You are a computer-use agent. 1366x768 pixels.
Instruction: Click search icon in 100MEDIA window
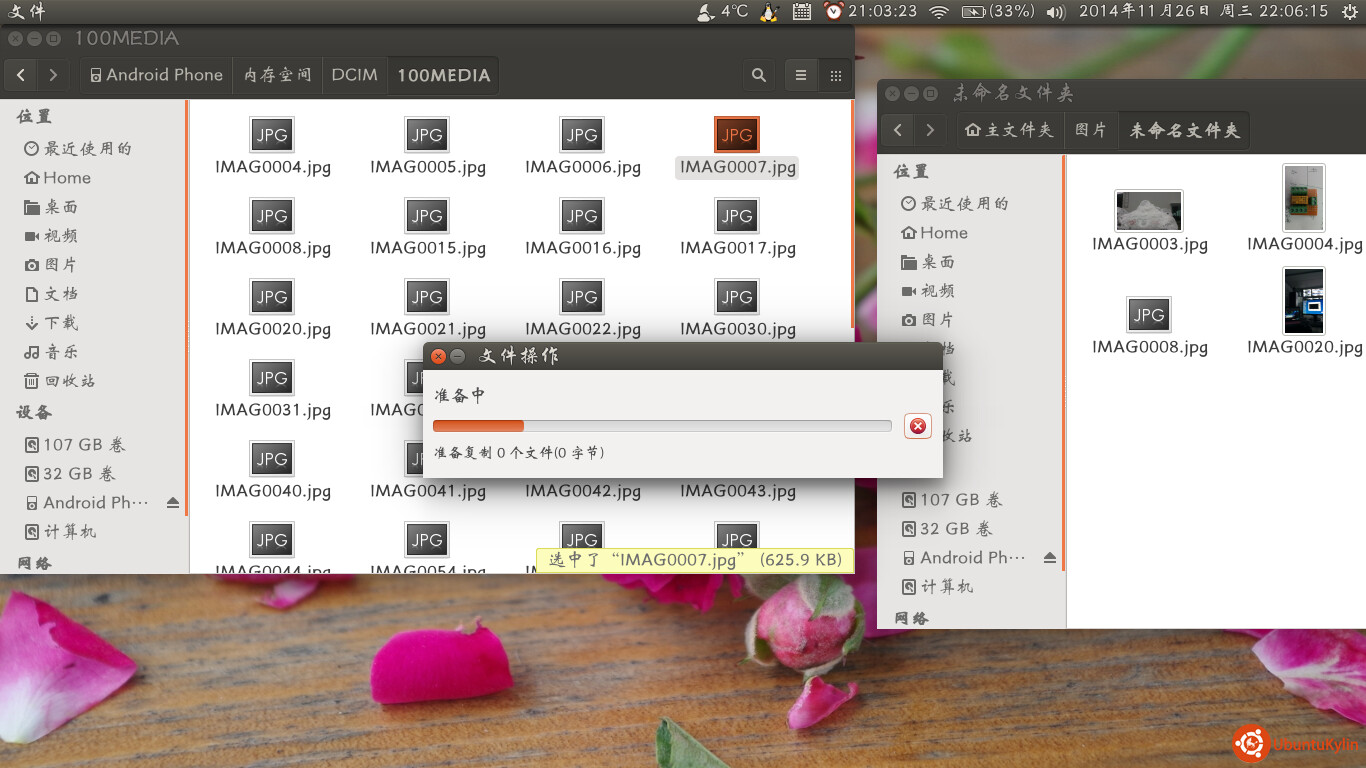[759, 75]
